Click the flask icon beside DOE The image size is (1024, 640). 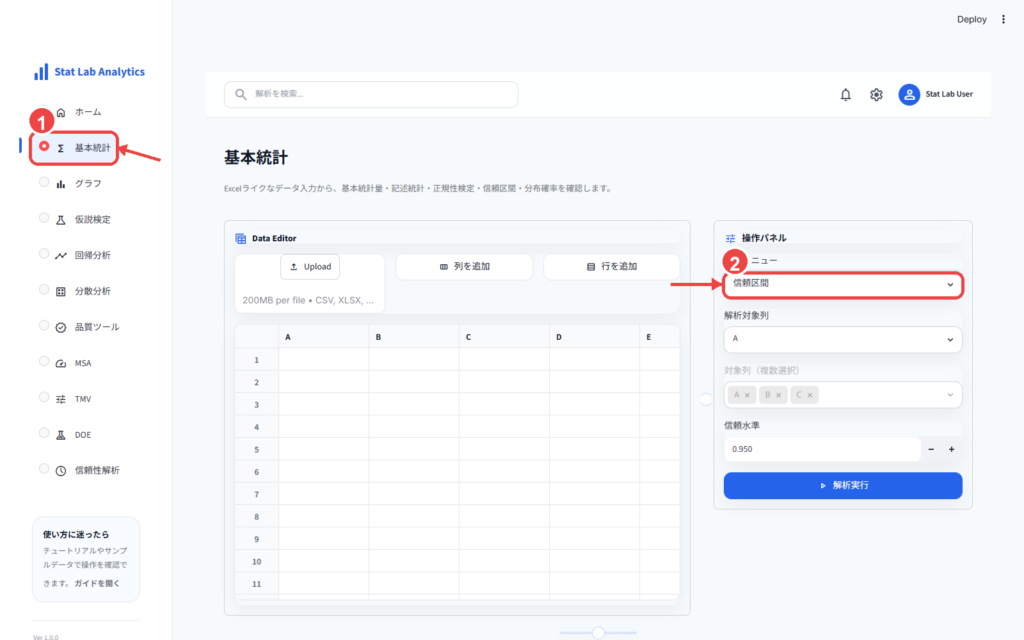tap(61, 435)
